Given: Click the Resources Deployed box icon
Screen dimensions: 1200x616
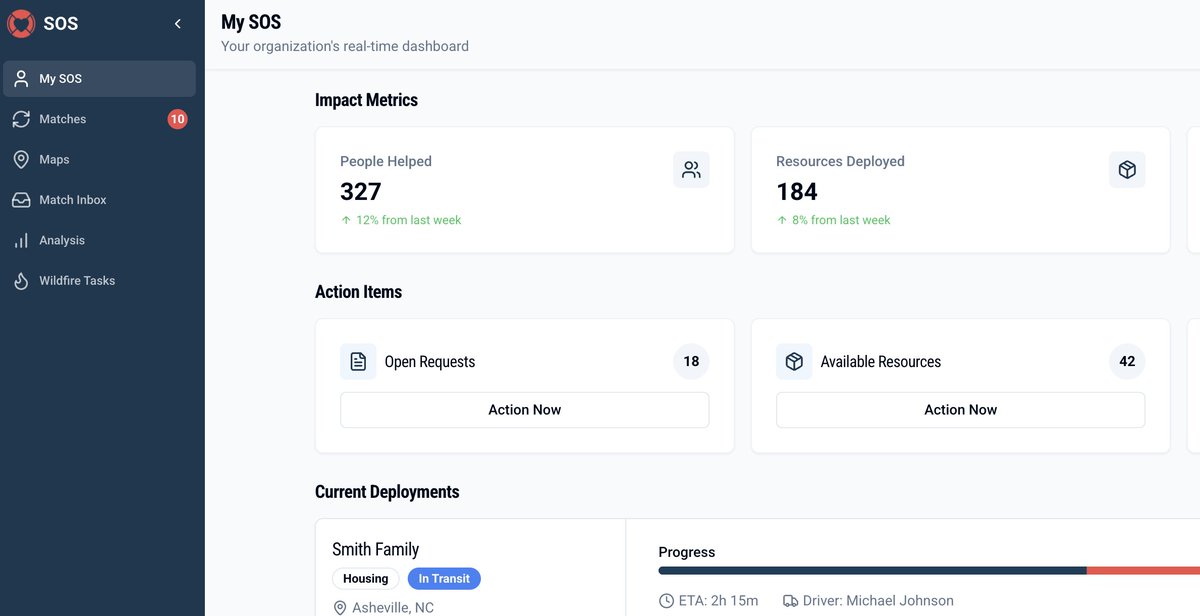Looking at the screenshot, I should click(1127, 170).
